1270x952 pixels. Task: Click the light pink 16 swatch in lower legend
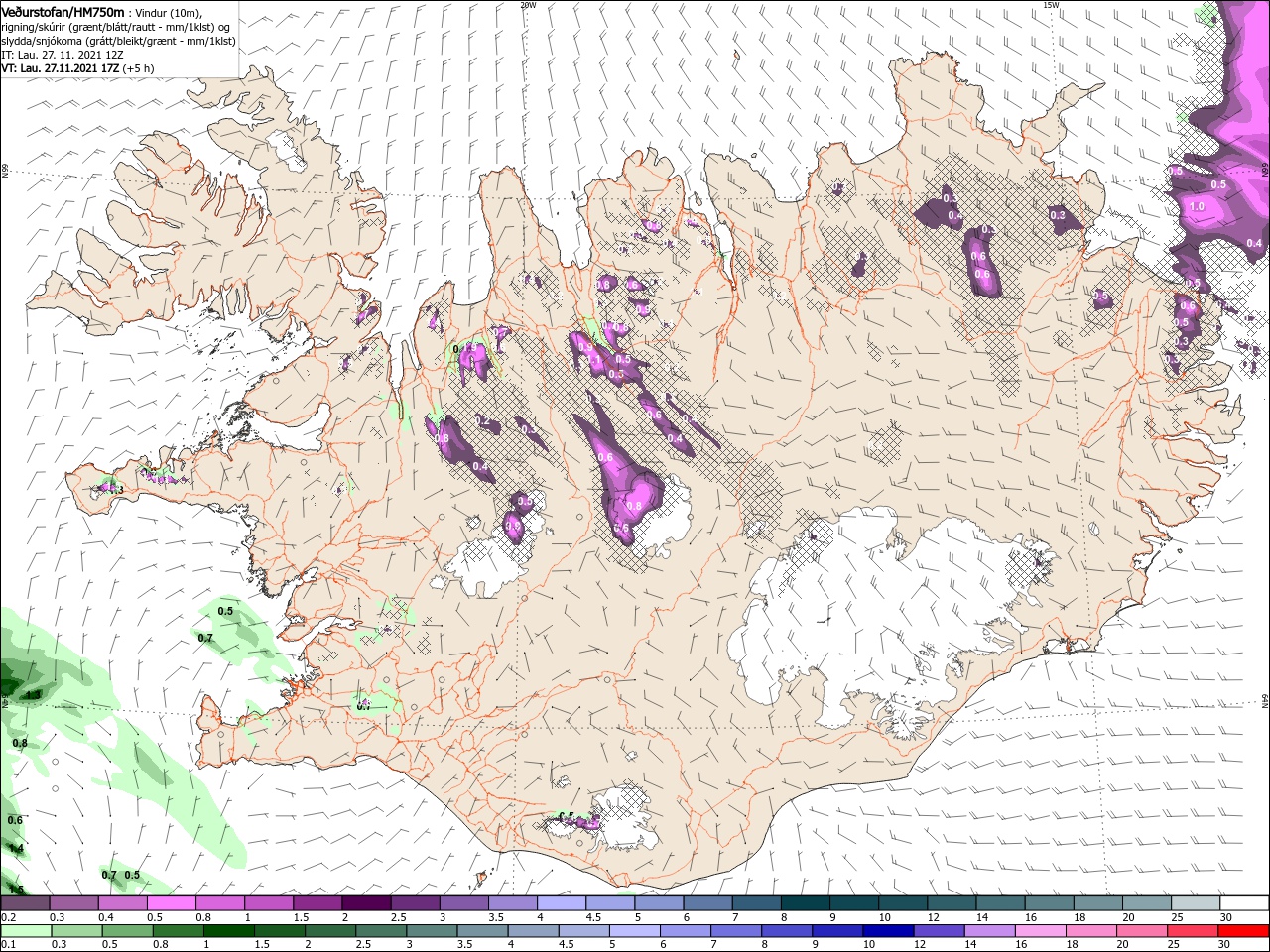tap(1040, 931)
